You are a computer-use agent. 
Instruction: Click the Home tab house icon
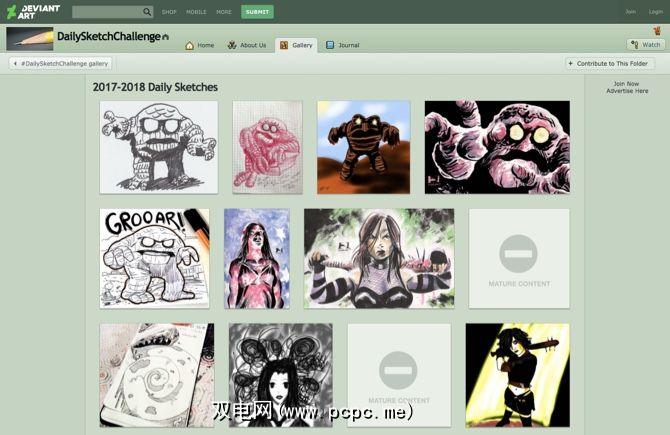tap(190, 45)
